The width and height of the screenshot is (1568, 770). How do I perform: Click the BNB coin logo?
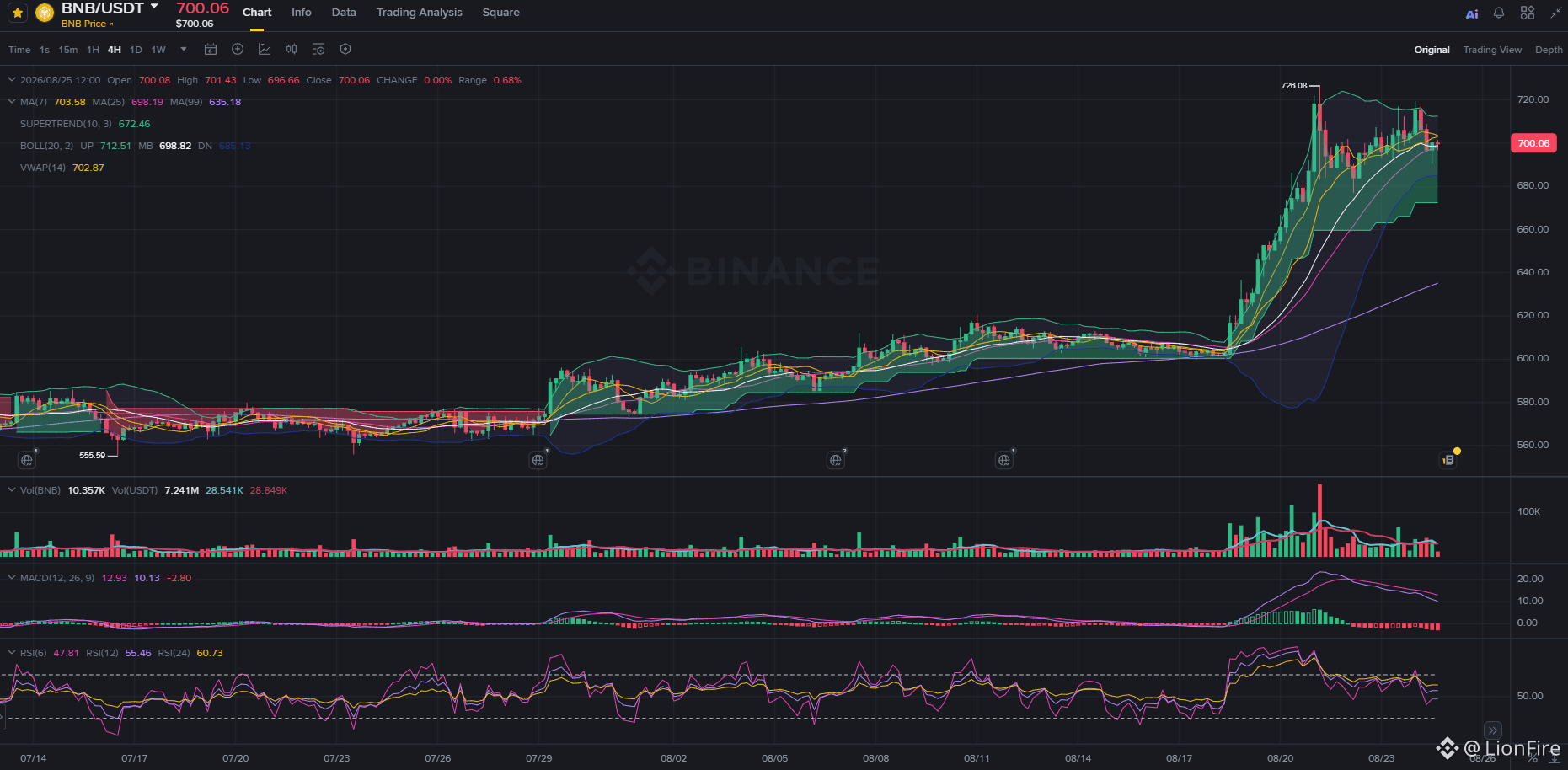click(x=45, y=13)
